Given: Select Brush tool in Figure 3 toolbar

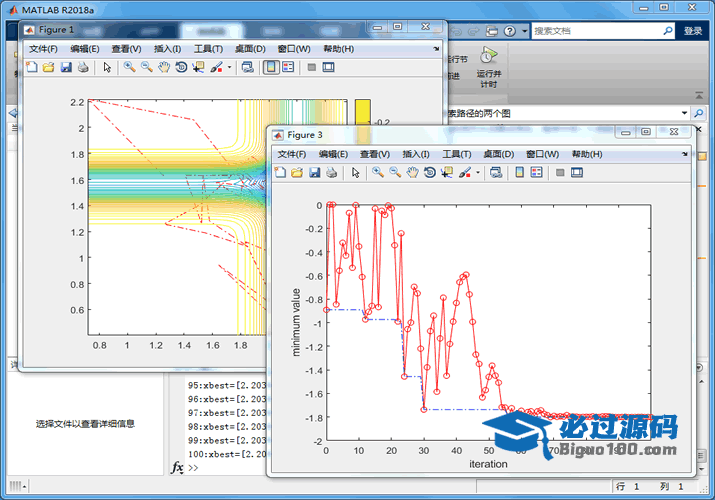Looking at the screenshot, I should pyautogui.click(x=465, y=173).
